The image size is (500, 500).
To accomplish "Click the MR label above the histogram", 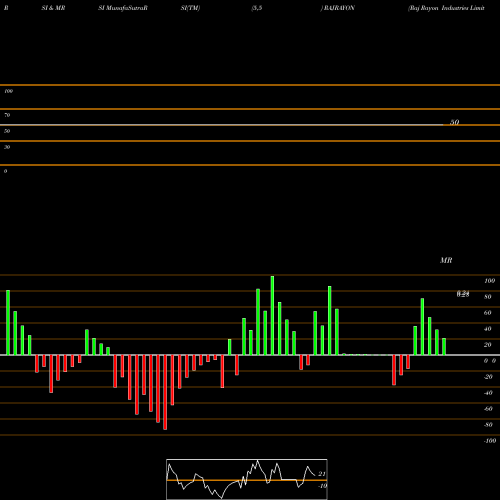I will click(446, 260).
